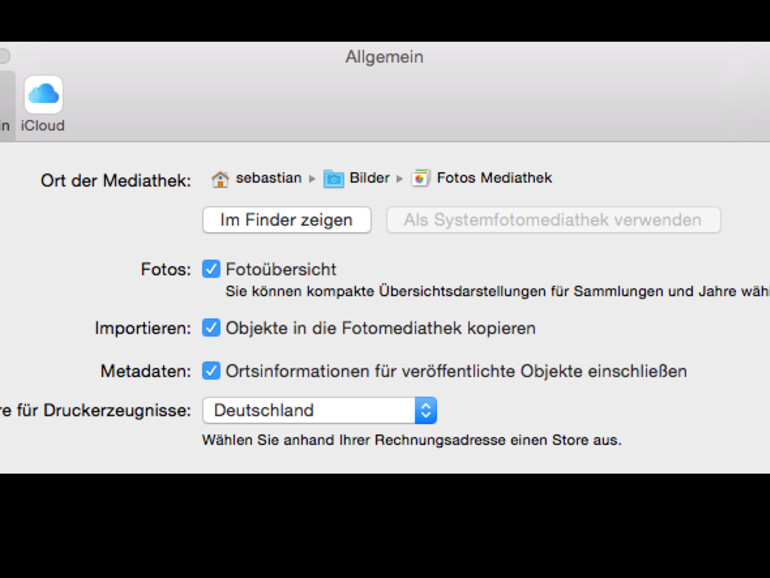Click the 'Fotos:' label
The width and height of the screenshot is (770, 578).
[x=166, y=270]
